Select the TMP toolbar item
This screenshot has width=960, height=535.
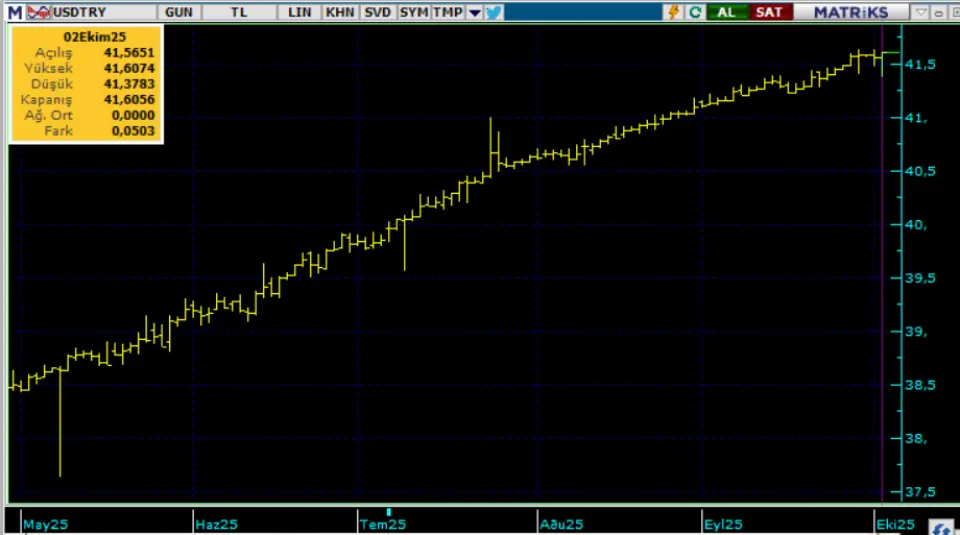[447, 12]
